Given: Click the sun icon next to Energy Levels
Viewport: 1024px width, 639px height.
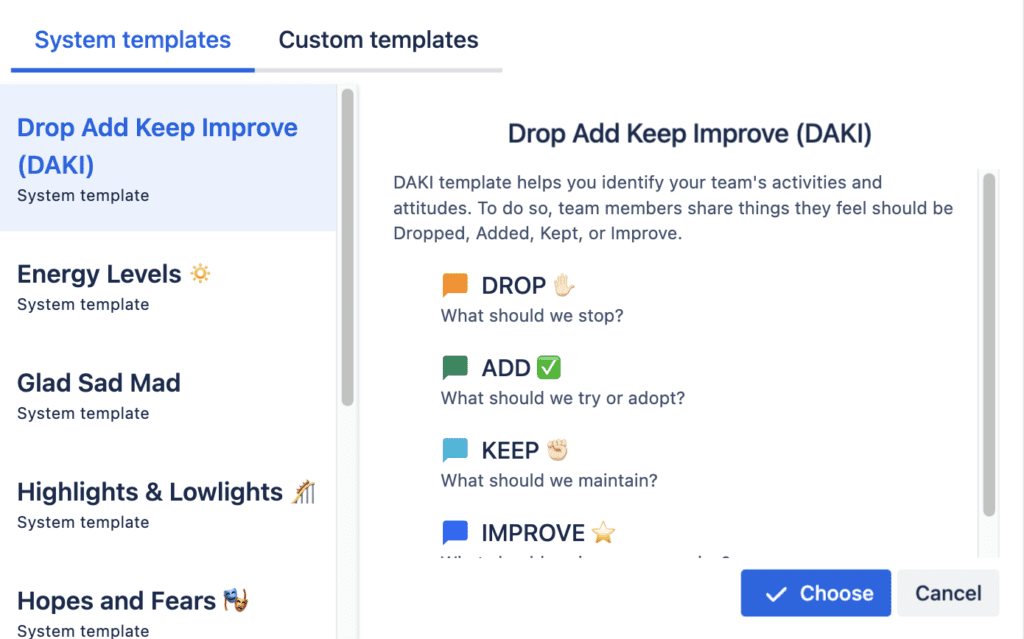Looking at the screenshot, I should [200, 272].
